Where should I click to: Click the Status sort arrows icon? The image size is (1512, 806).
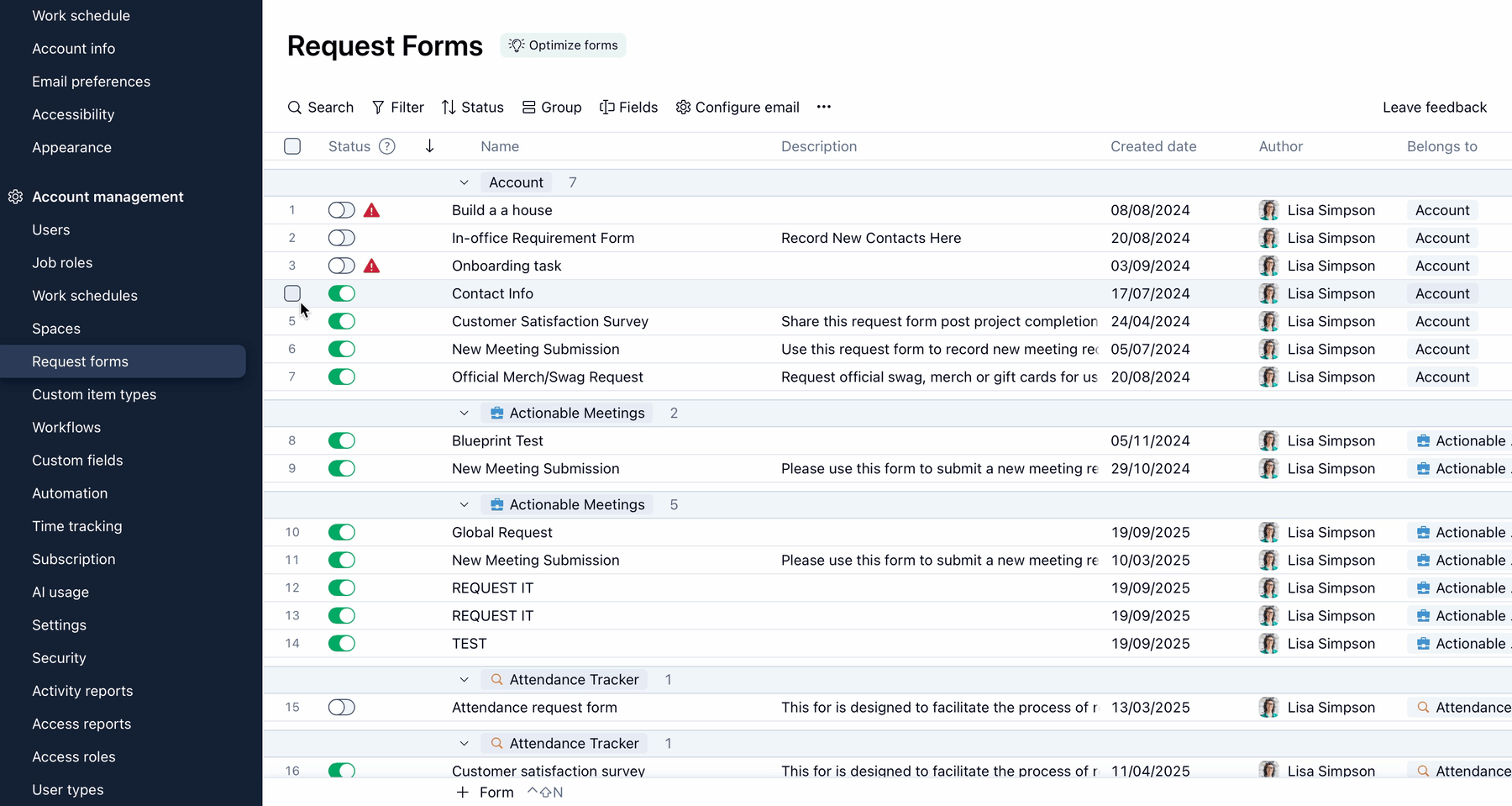pos(449,108)
